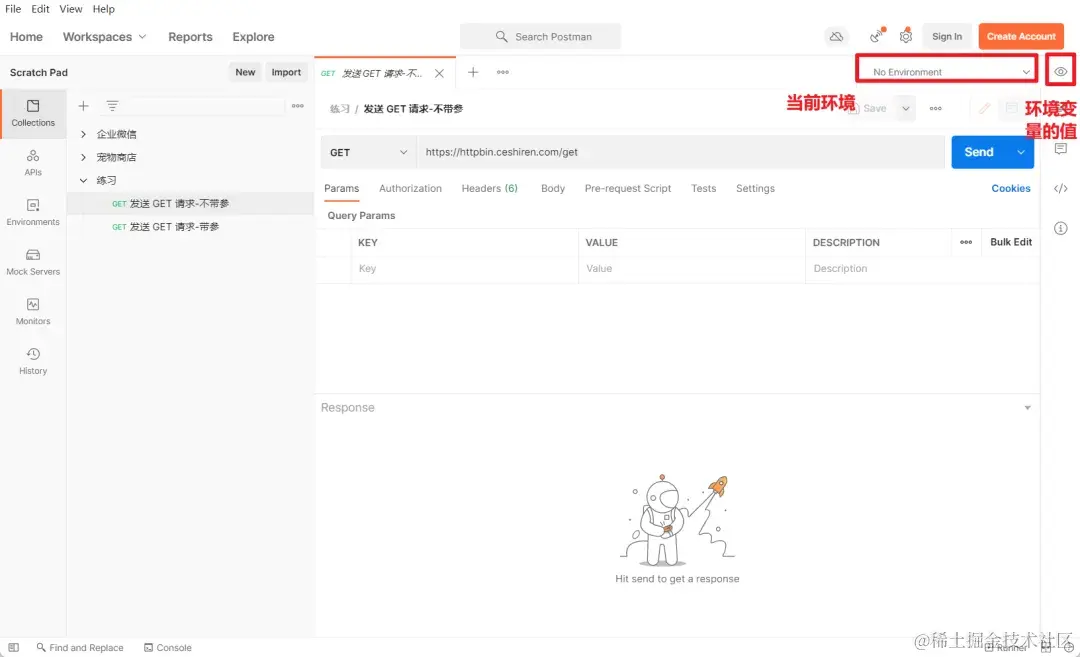Open the Mock Servers sidebar panel
The image size is (1080, 657).
pyautogui.click(x=33, y=262)
